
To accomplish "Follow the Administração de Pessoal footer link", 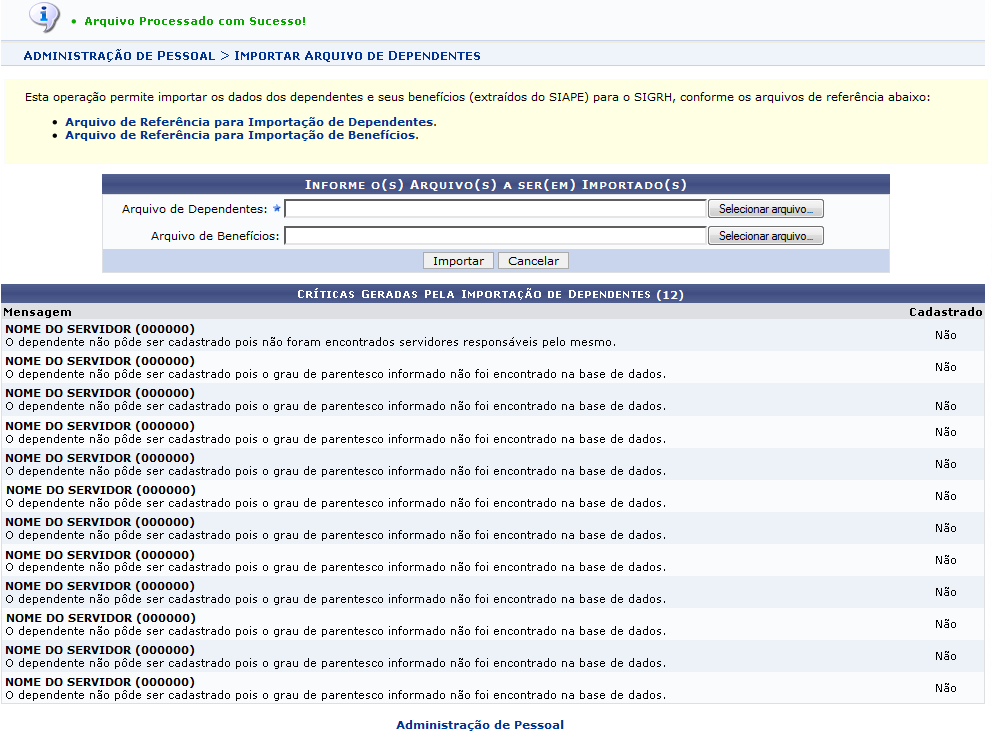I will pyautogui.click(x=480, y=725).
